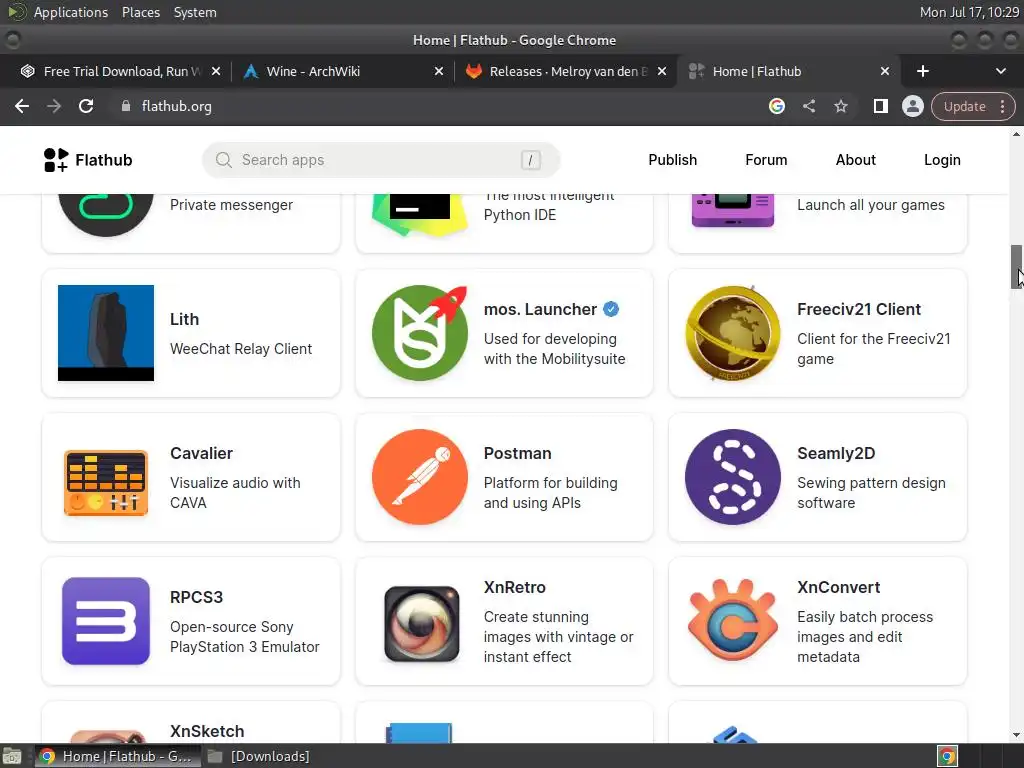Click the XnConvert orange icon
Viewport: 1024px width, 768px height.
[733, 620]
